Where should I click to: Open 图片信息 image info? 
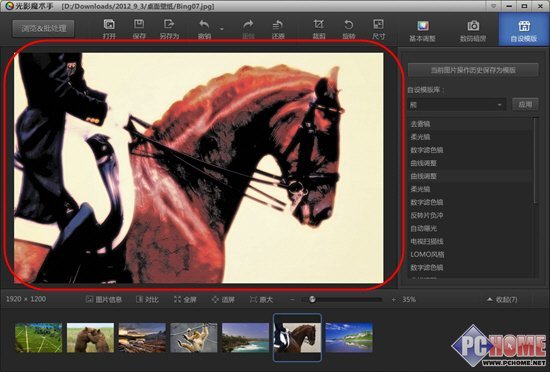(104, 299)
